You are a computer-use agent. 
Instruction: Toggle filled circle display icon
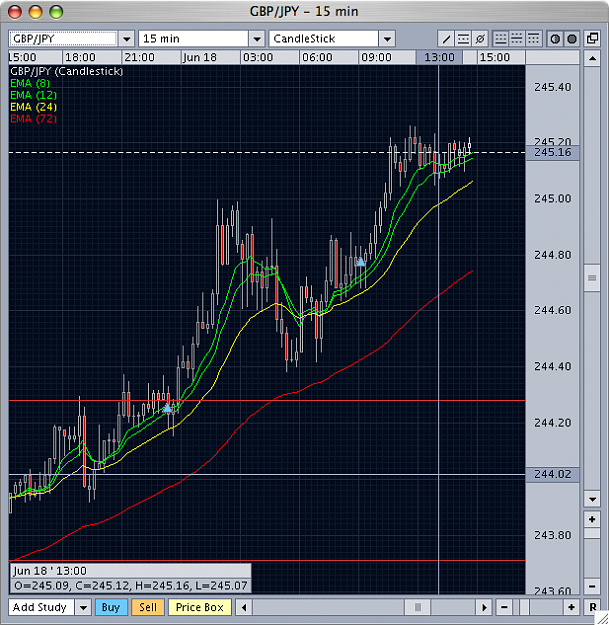tap(572, 39)
